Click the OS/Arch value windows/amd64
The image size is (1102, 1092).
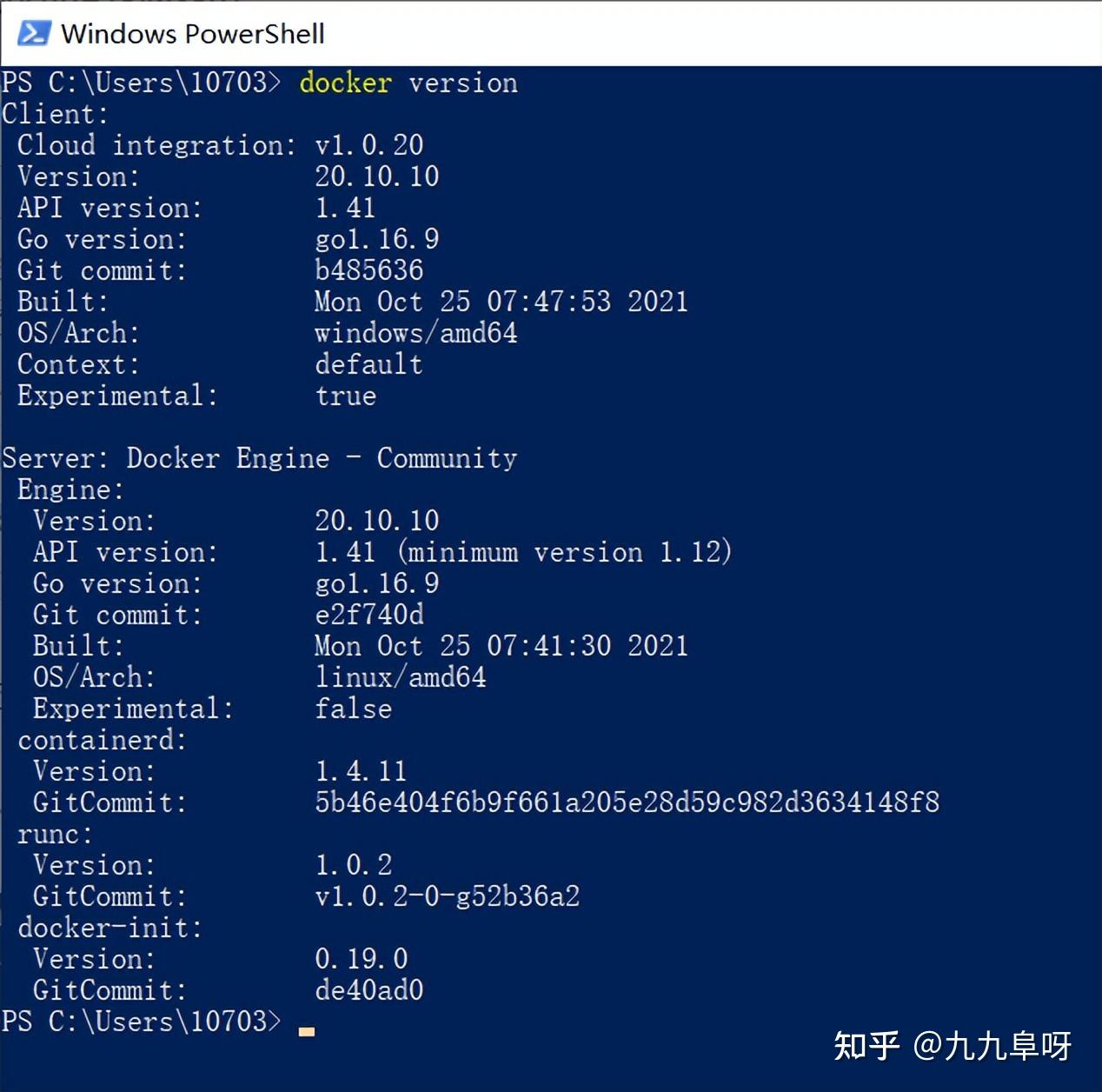[x=415, y=333]
